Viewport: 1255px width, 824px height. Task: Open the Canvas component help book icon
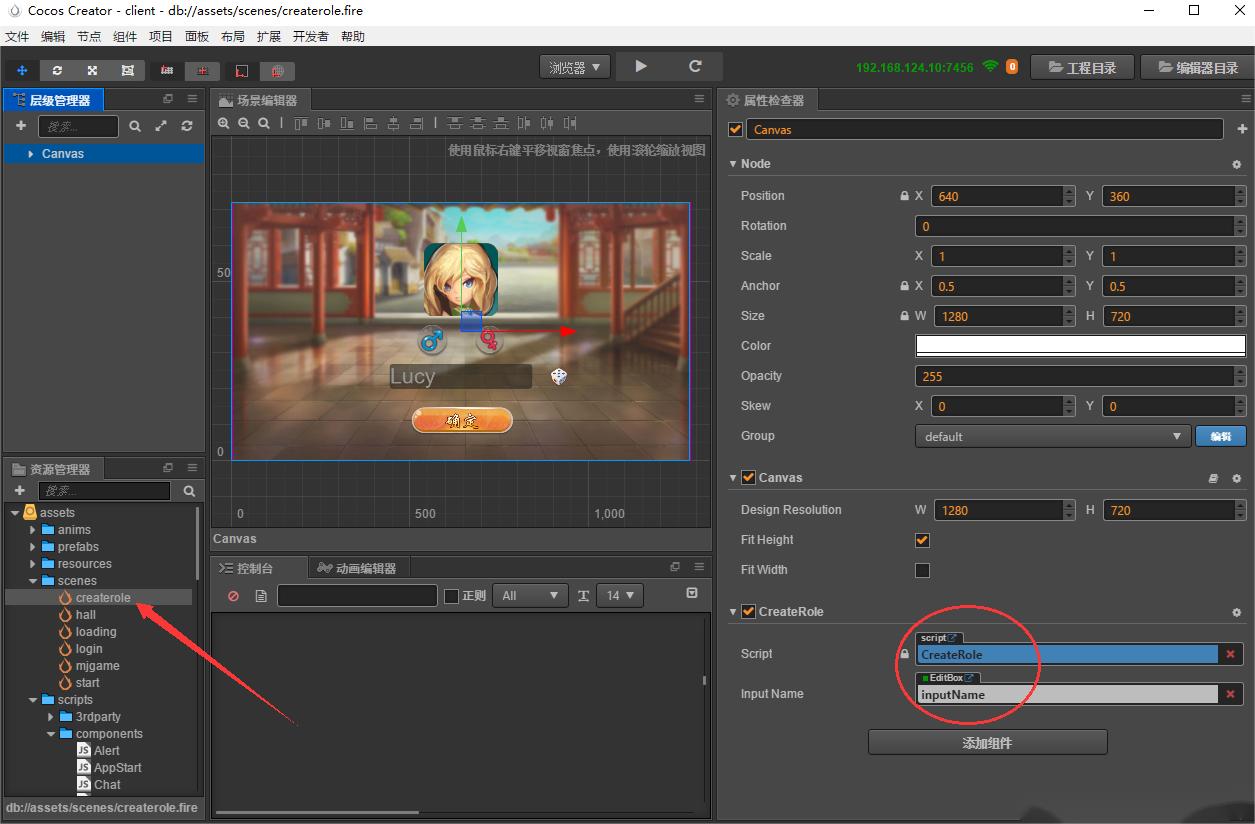(1213, 478)
